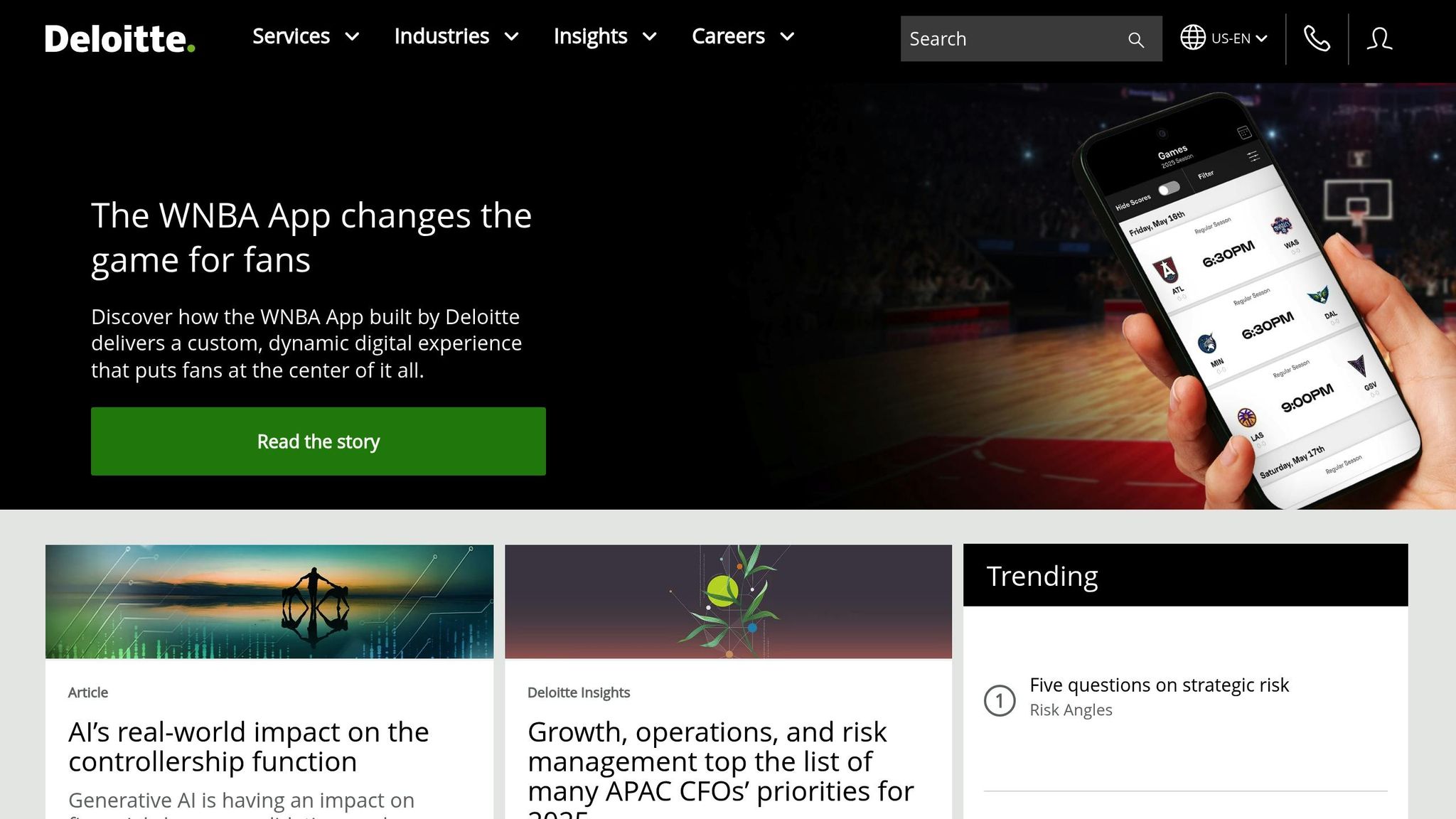This screenshot has height=819, width=1456.
Task: Click the Article category label
Action: coord(88,692)
